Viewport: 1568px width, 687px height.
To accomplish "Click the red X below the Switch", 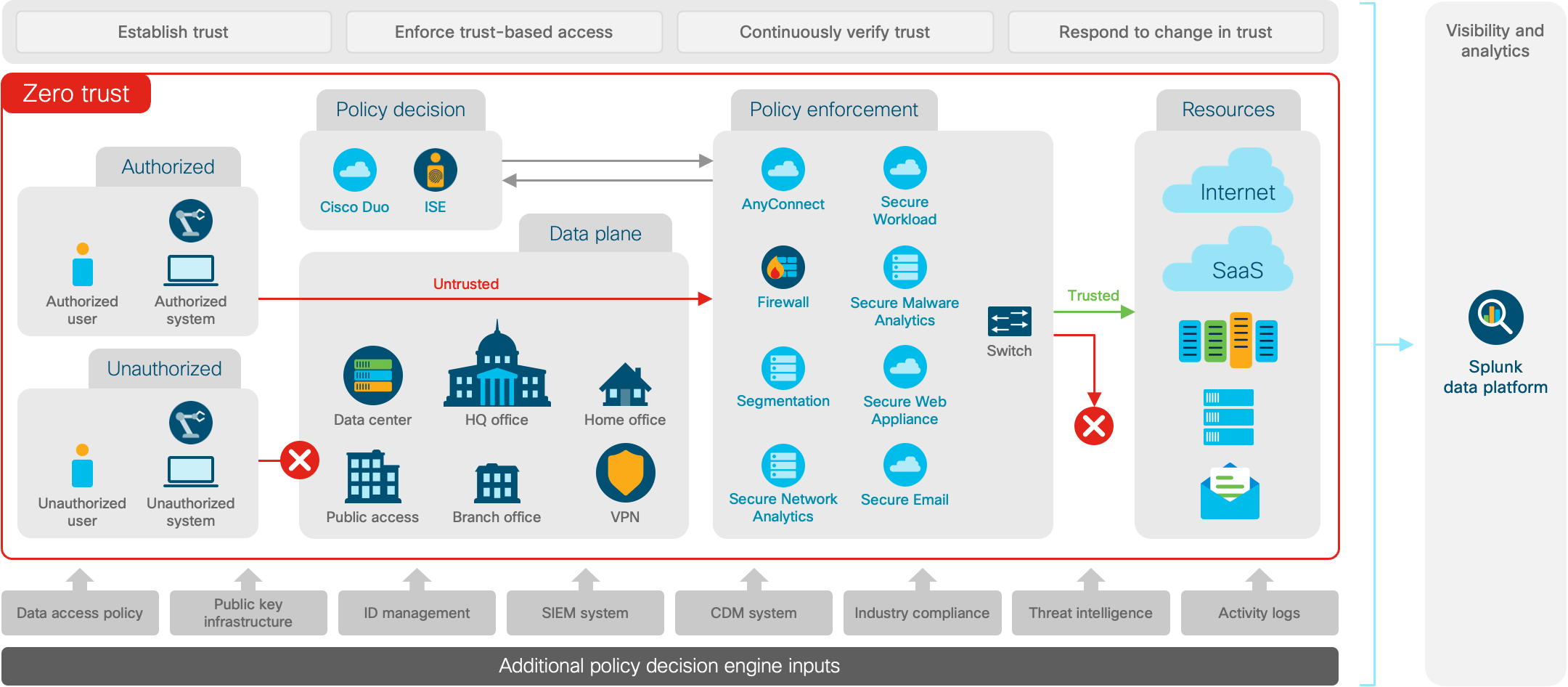I will click(1094, 426).
